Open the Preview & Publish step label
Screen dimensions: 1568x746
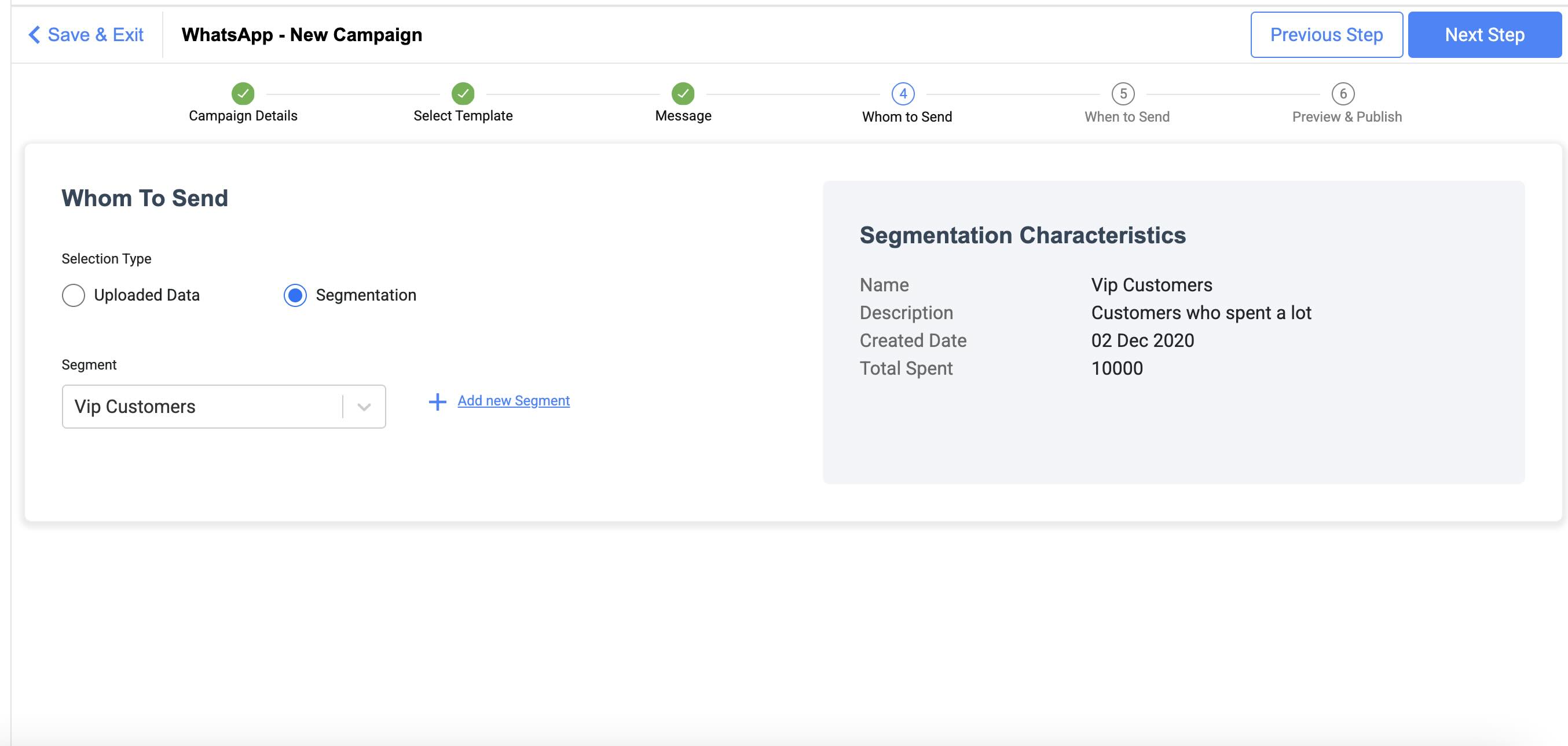(1346, 117)
